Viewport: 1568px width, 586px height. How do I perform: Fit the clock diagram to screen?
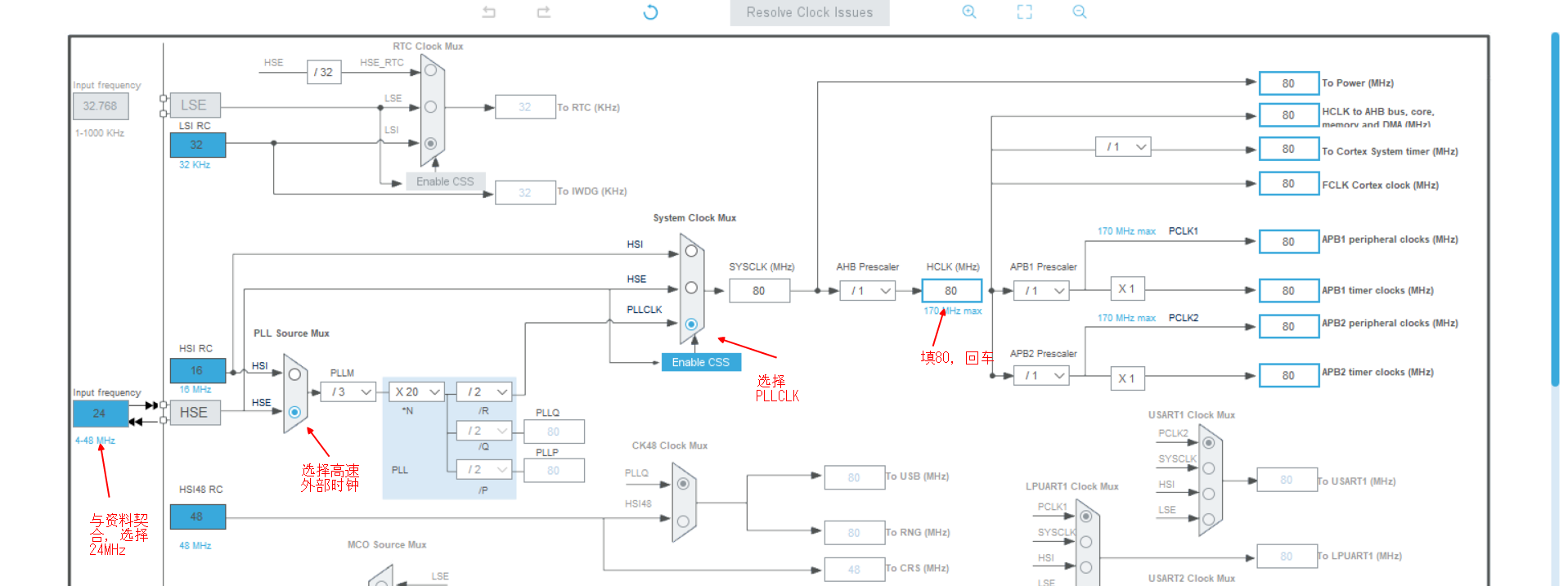tap(1024, 12)
